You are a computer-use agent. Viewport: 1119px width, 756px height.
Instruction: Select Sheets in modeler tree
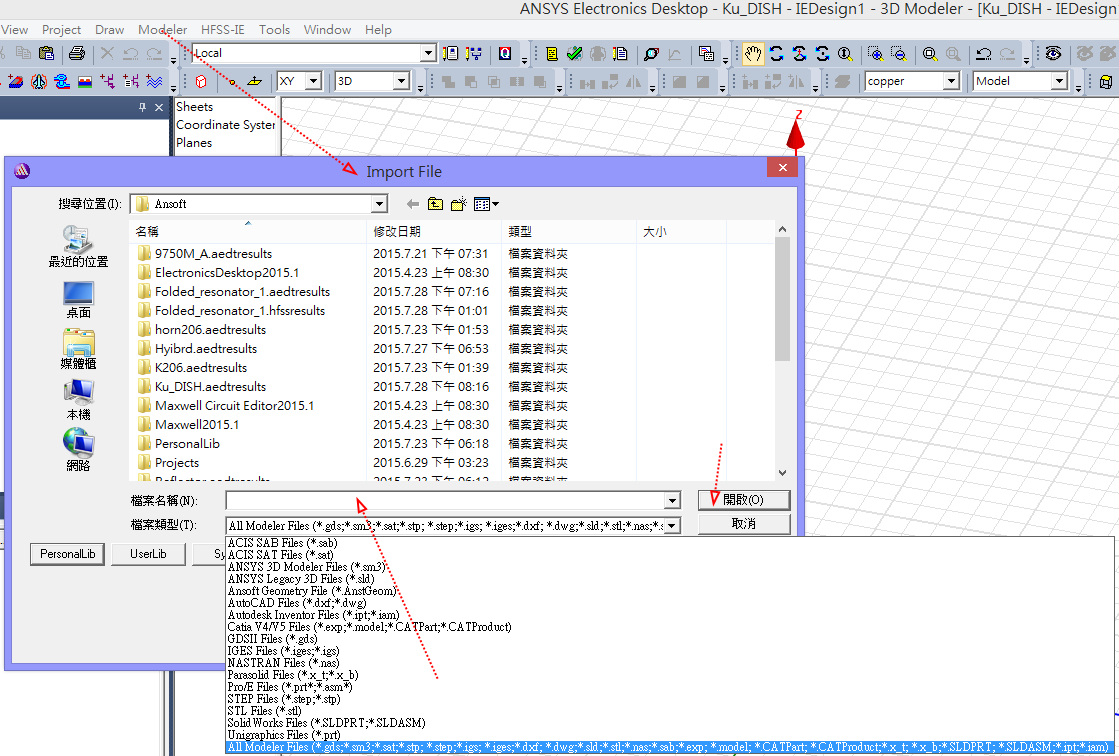click(x=195, y=106)
